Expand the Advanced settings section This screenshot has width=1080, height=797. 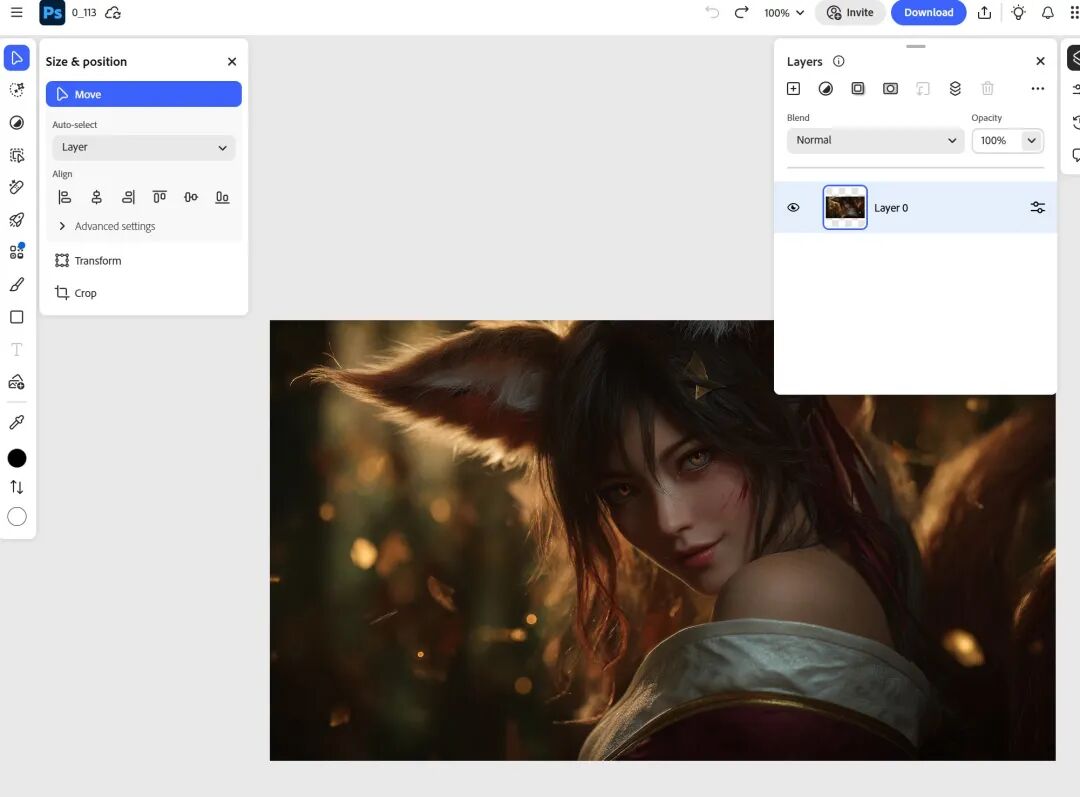coord(106,226)
